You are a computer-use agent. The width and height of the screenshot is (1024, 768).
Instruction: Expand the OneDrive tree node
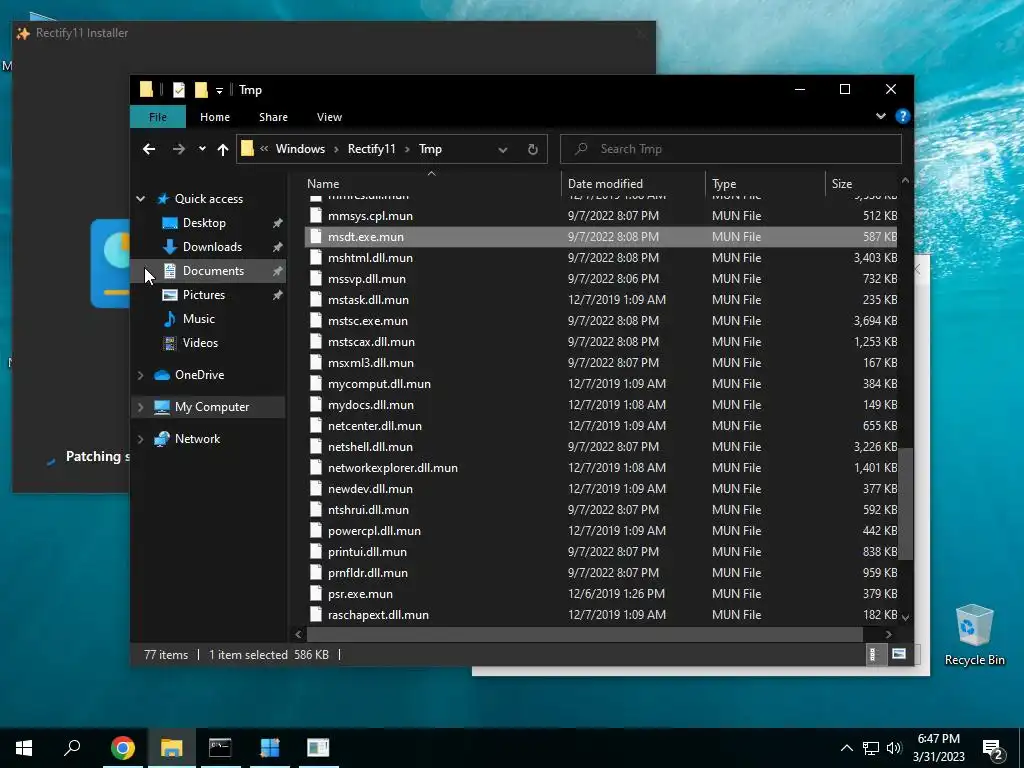pyautogui.click(x=140, y=375)
